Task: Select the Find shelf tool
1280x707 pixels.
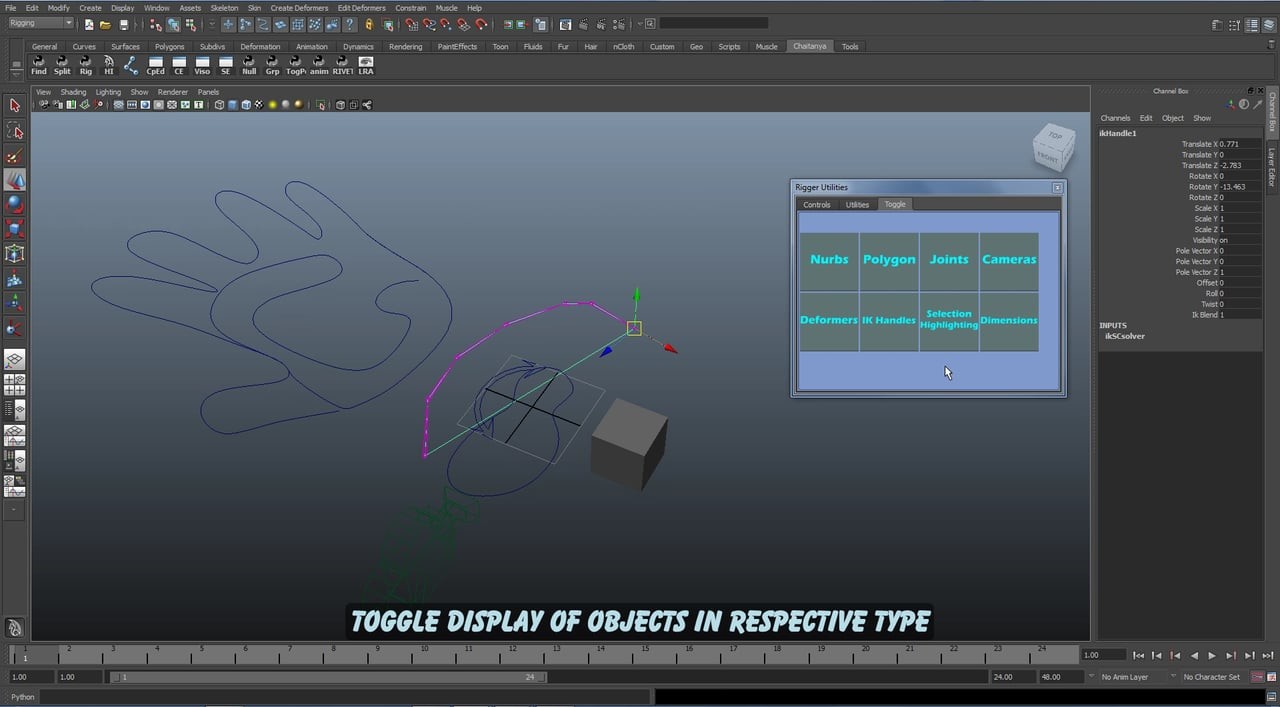Action: pos(38,68)
